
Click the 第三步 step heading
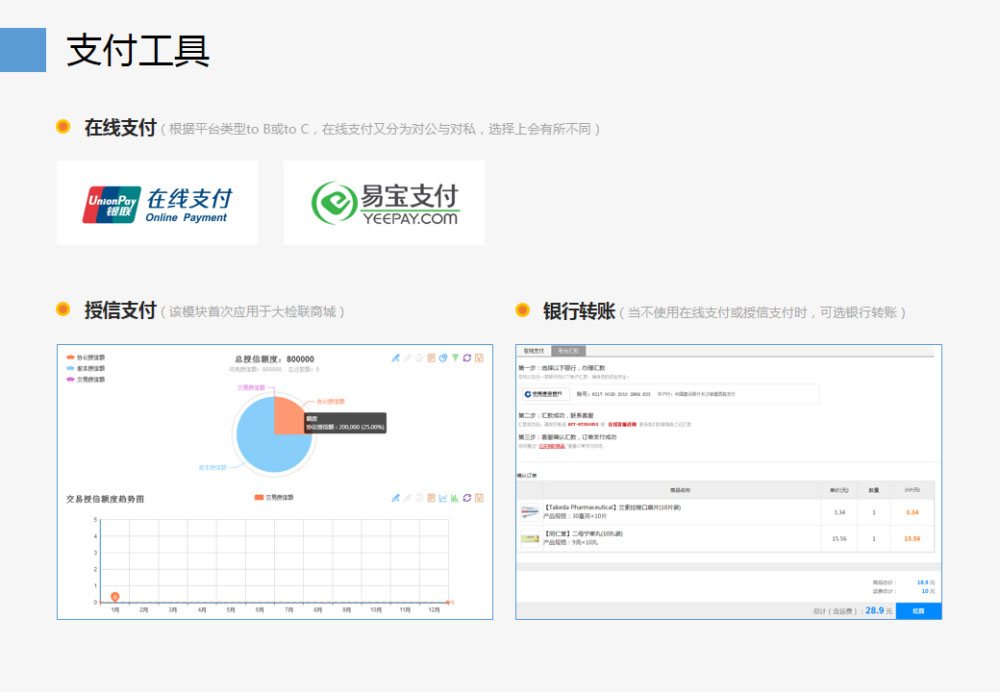click(x=567, y=438)
